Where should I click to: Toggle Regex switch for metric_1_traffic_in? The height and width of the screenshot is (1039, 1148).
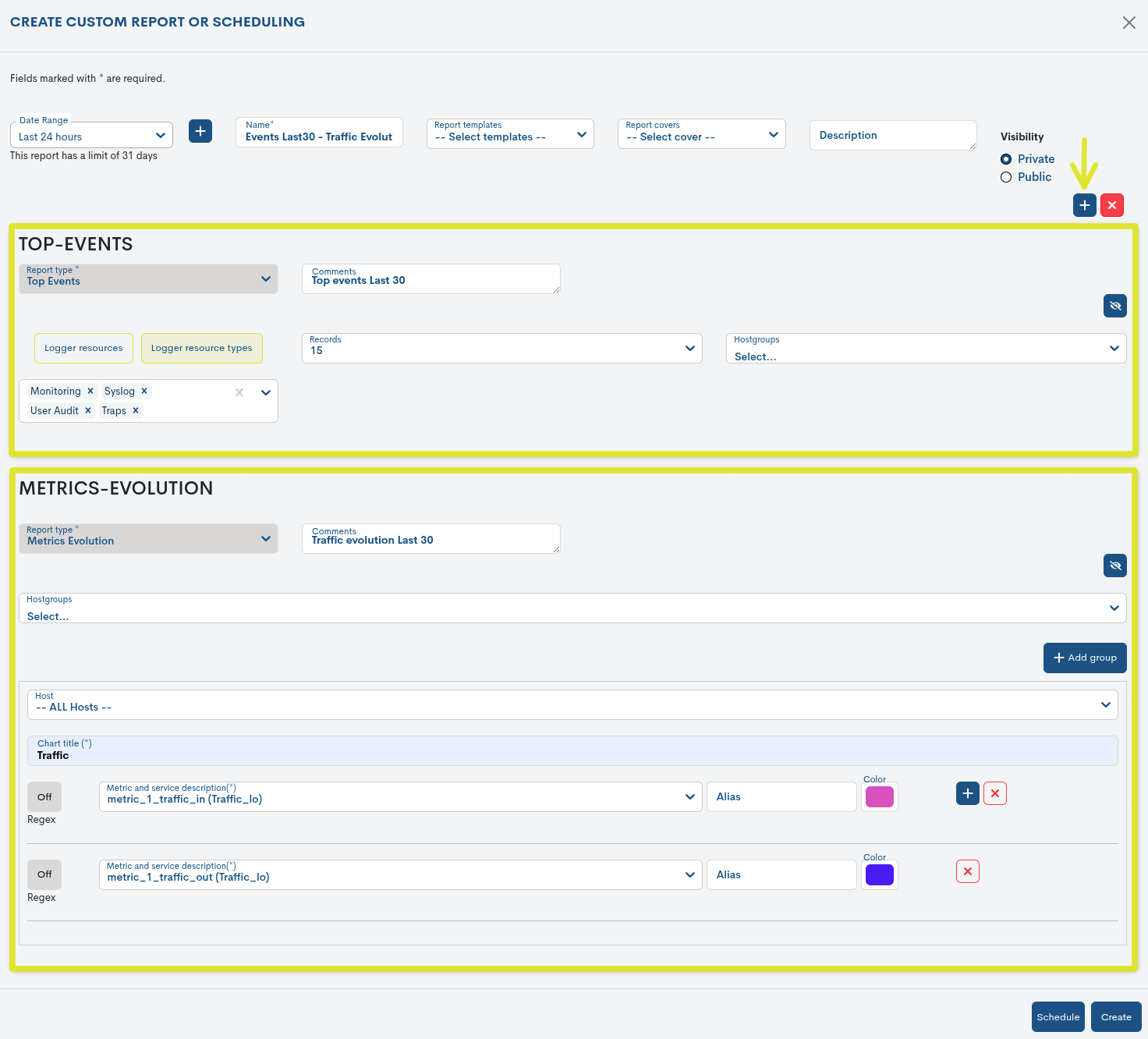pos(44,797)
